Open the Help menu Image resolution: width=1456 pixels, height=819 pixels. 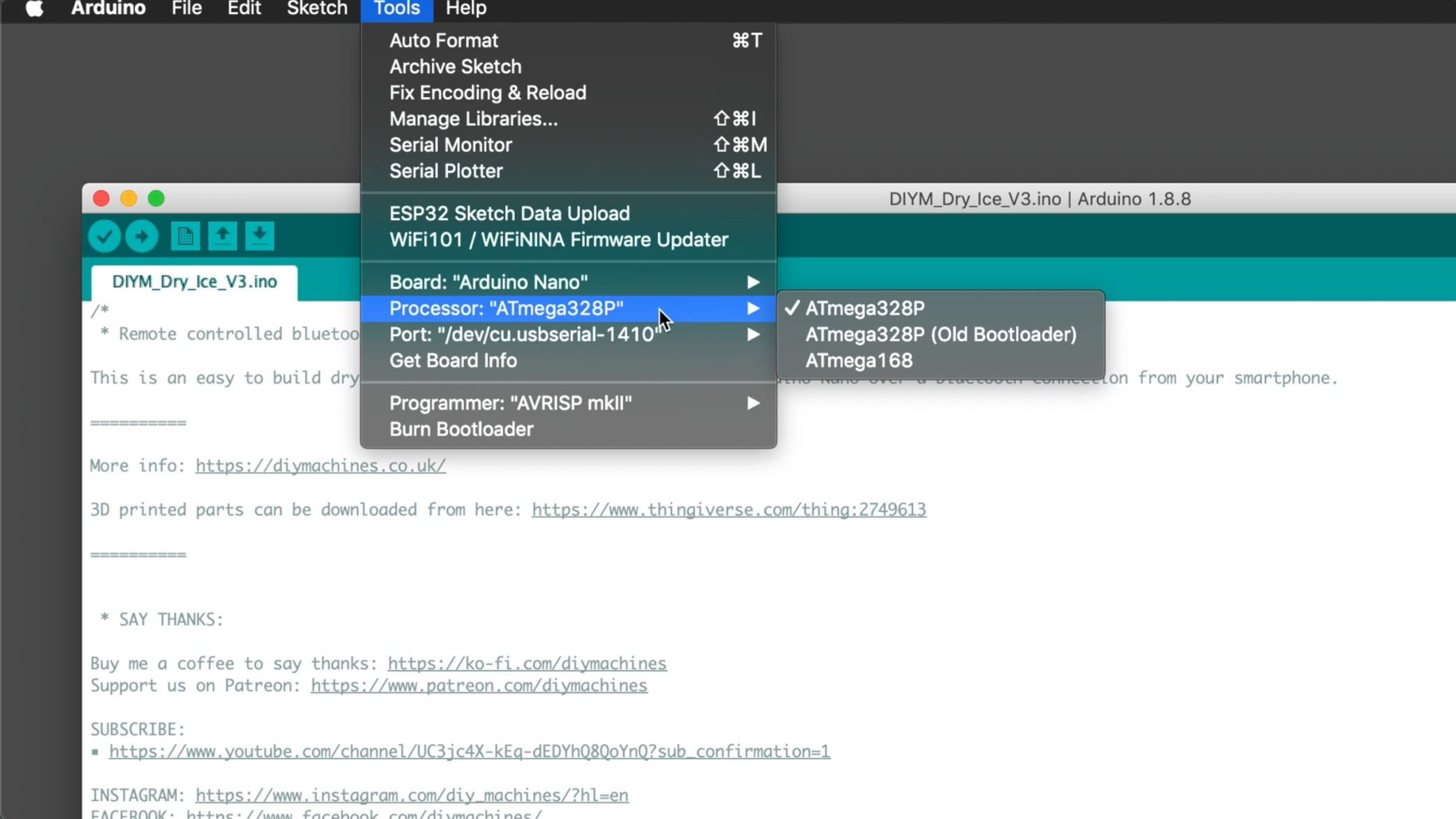pos(466,9)
